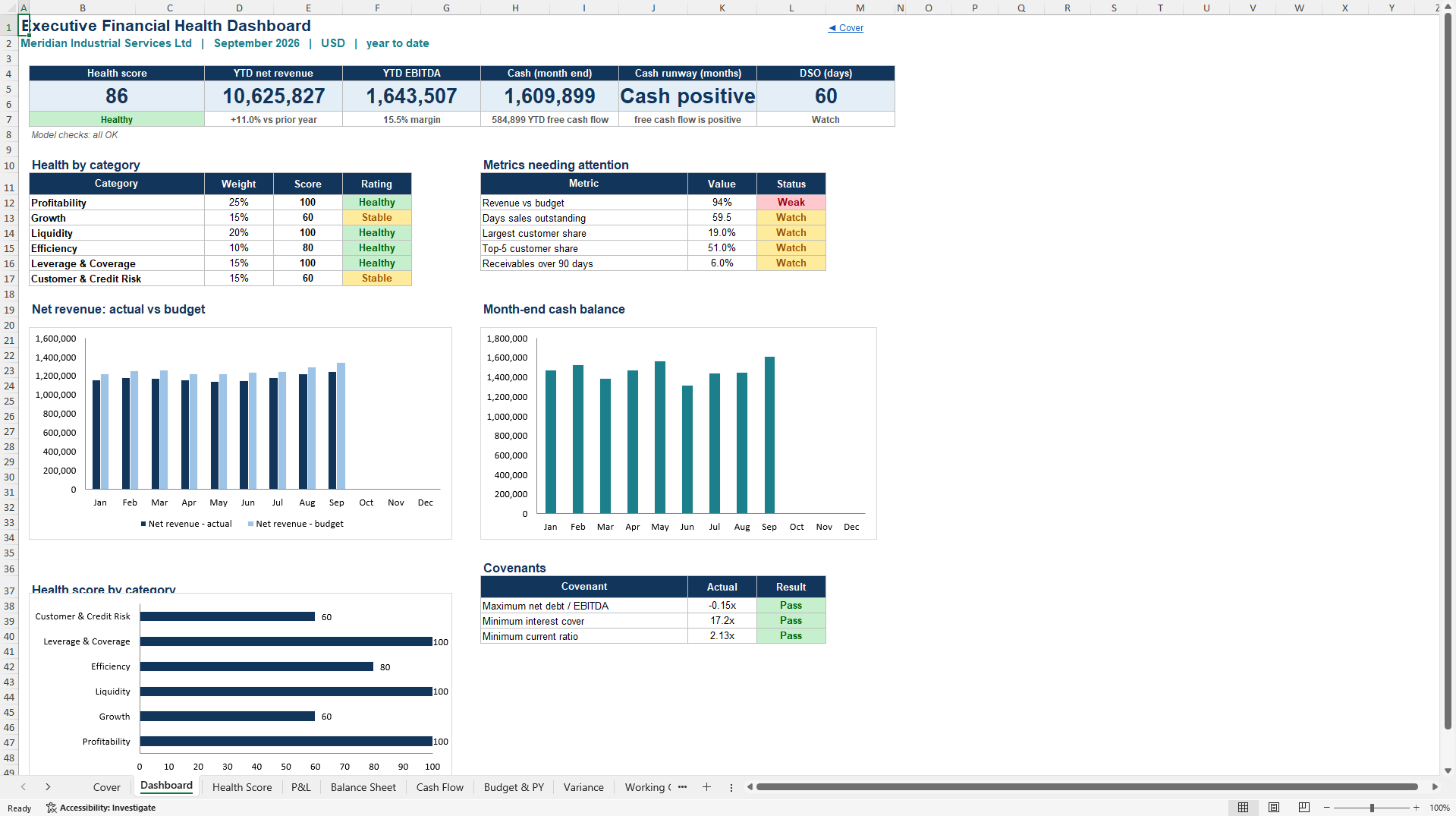Select the P&L sheet tab

[x=301, y=787]
